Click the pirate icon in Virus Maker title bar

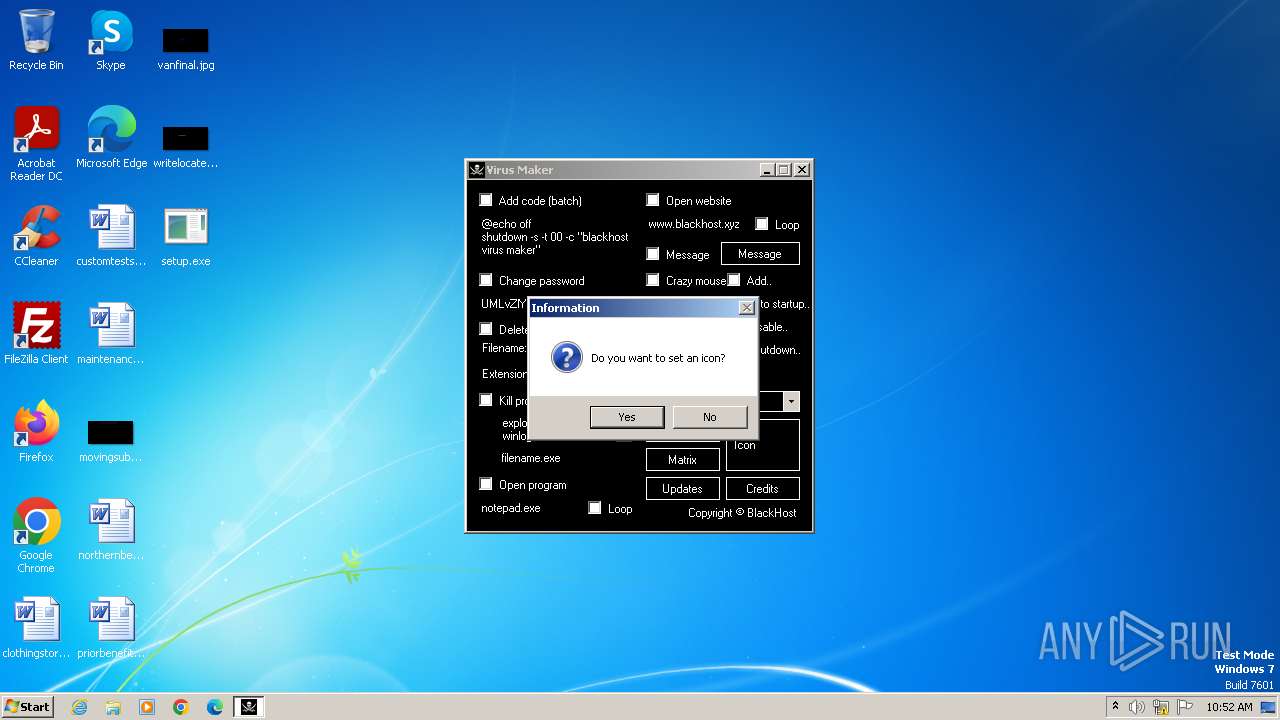point(477,170)
